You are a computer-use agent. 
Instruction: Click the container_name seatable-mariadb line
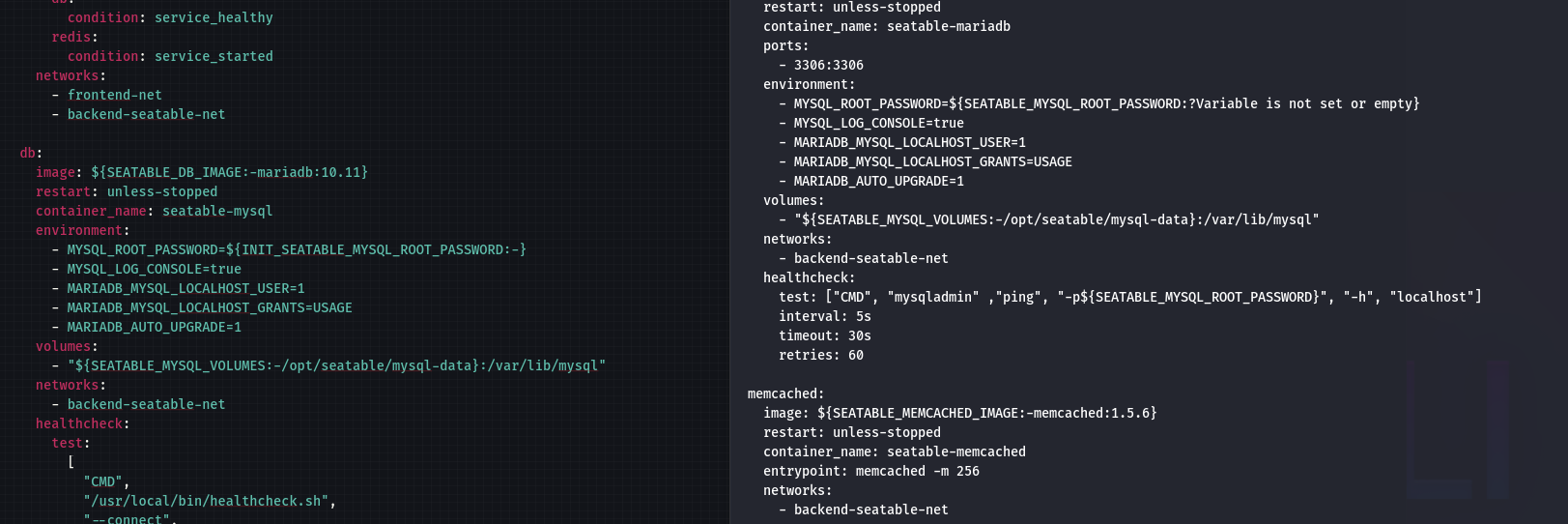(x=886, y=26)
